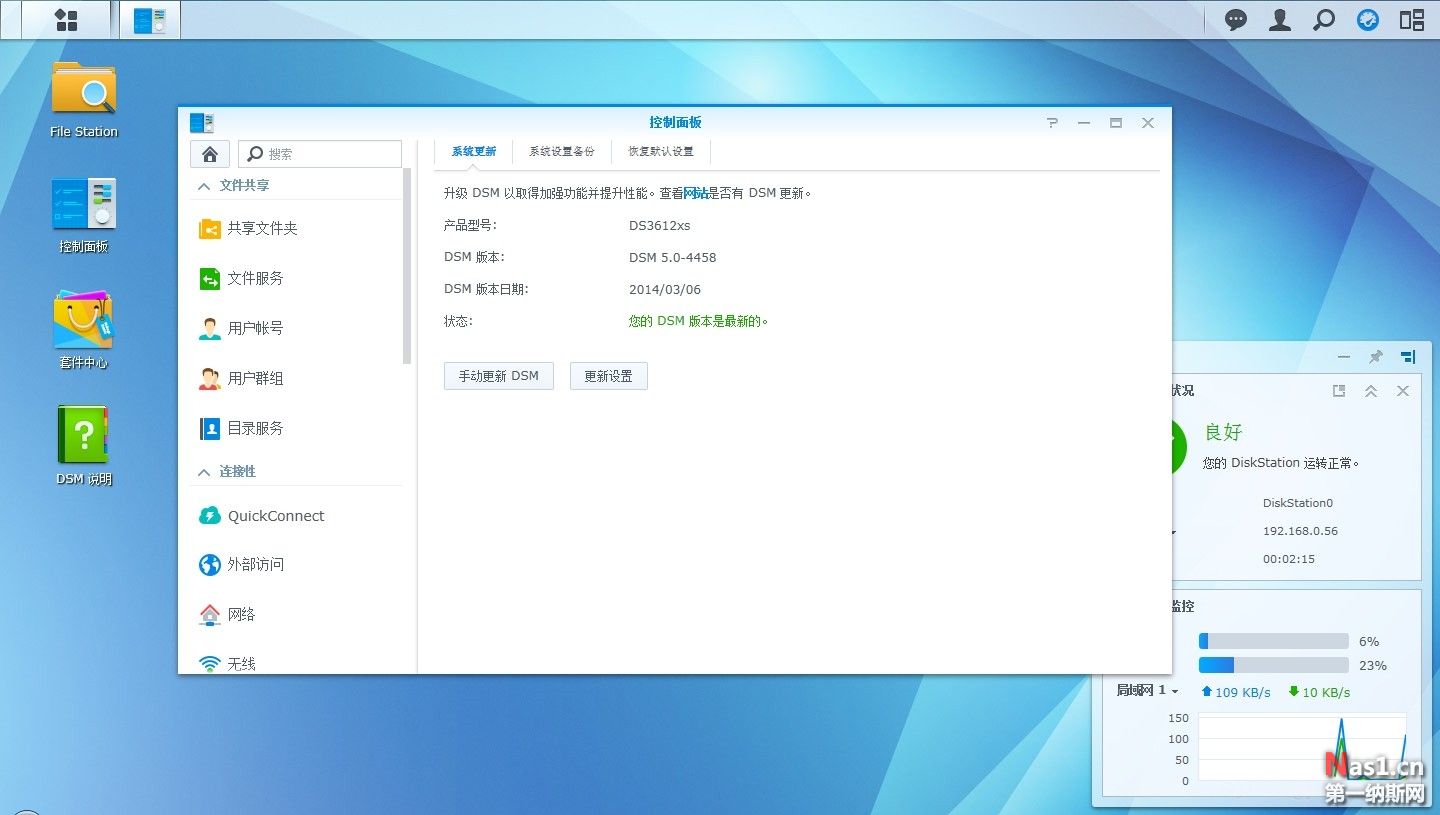Click the help question mark in control panel
The image size is (1440, 815).
coord(1052,123)
